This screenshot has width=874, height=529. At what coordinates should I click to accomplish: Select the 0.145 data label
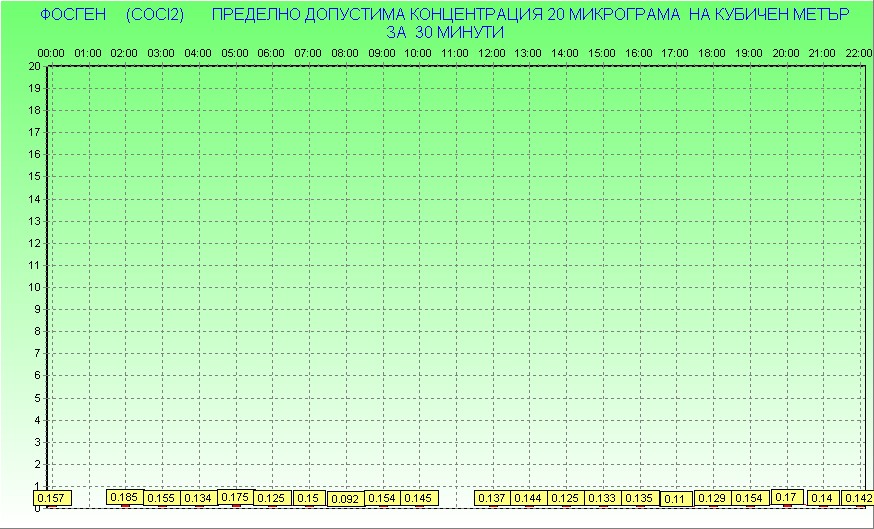pos(419,498)
